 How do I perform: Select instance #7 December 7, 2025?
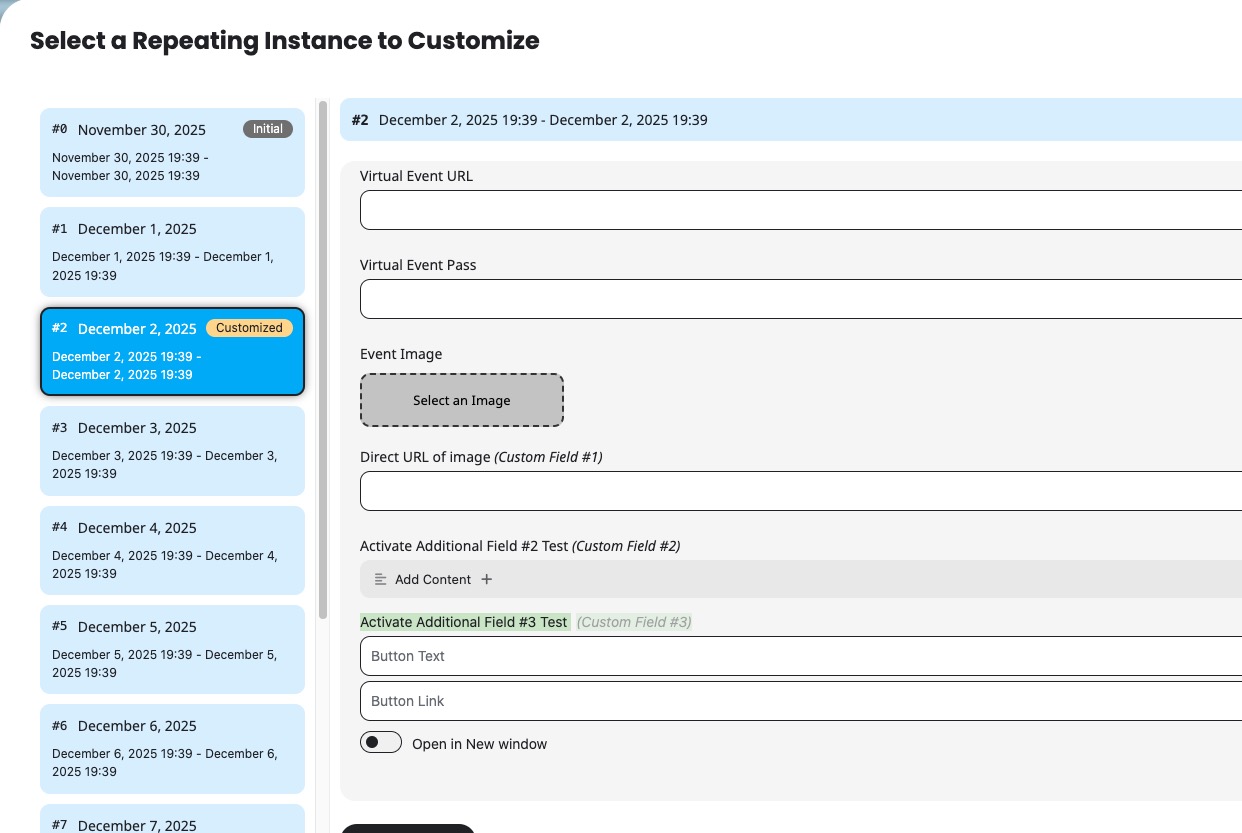point(172,820)
